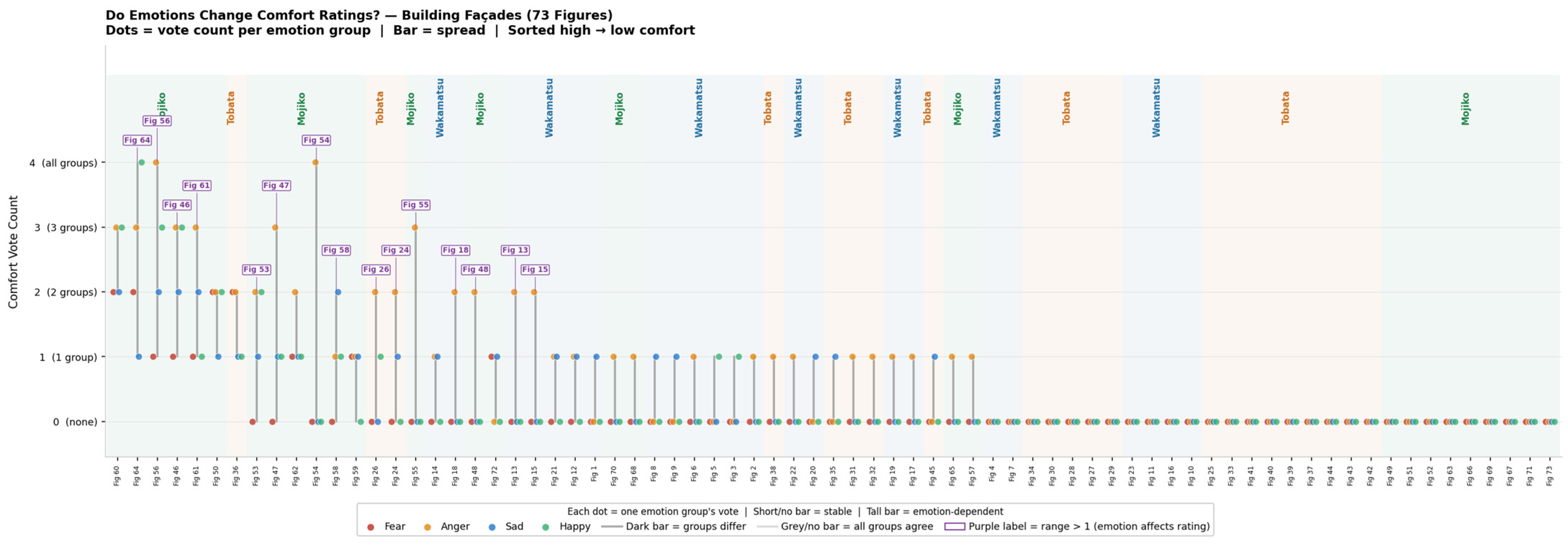Select the Fig 48 annotation box
The image size is (1568, 546).
tap(475, 269)
